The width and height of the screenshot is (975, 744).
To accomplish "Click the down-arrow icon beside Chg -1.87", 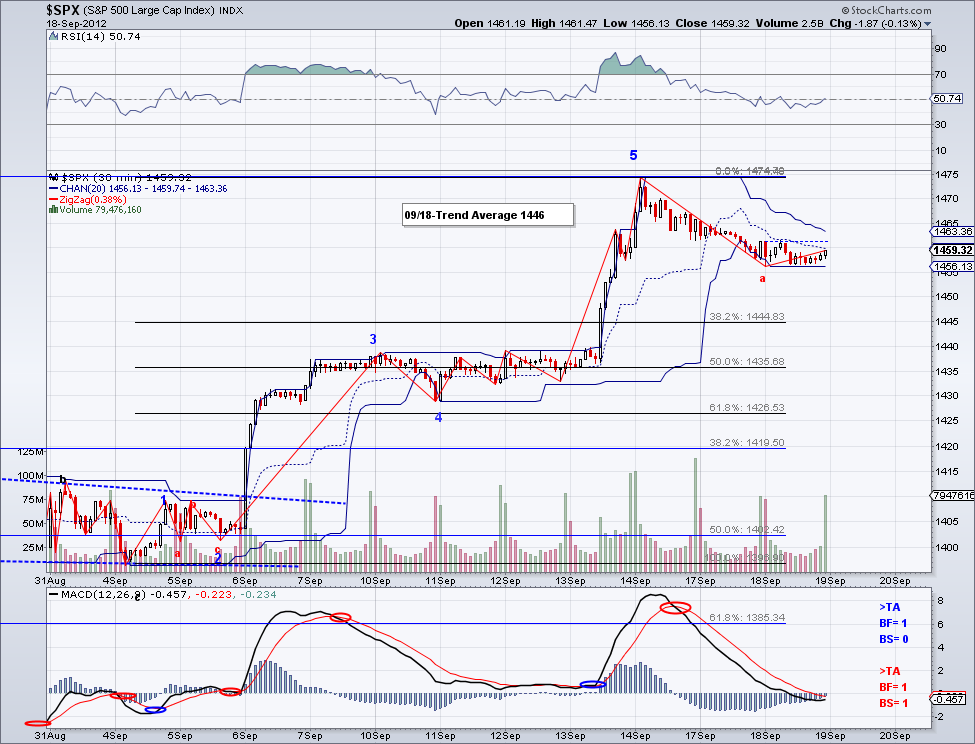I will pos(928,24).
